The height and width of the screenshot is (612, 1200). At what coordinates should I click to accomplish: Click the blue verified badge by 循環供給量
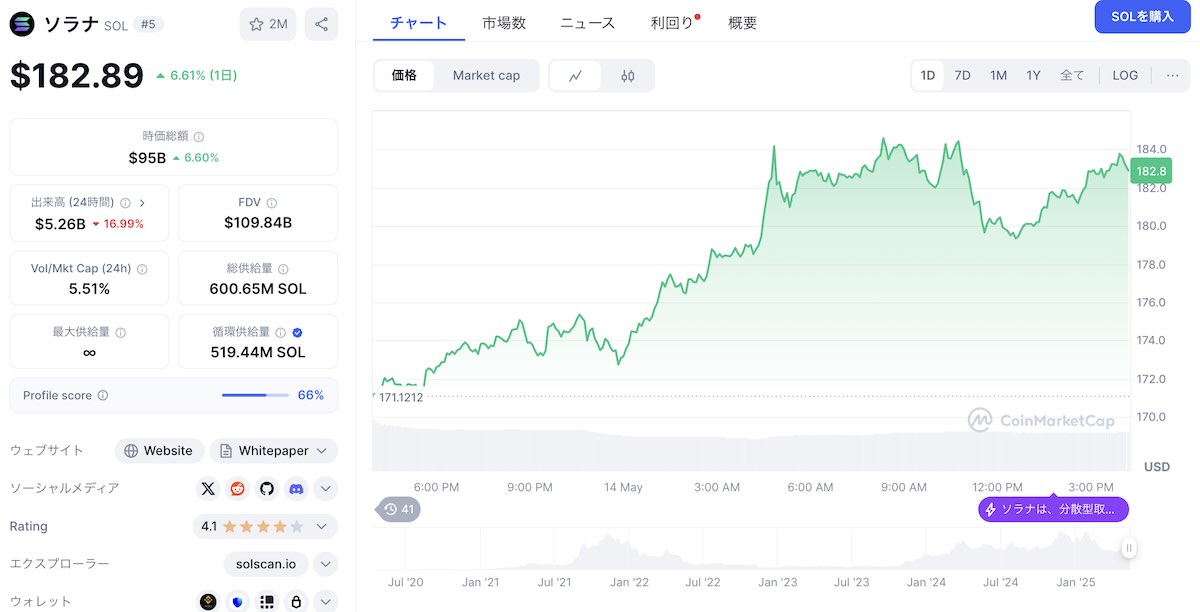[298, 332]
